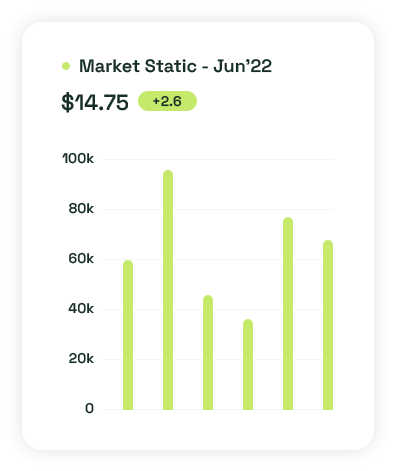Image resolution: width=395 pixels, height=471 pixels.
Task: Click the last bar near 67k
Action: coord(328,325)
